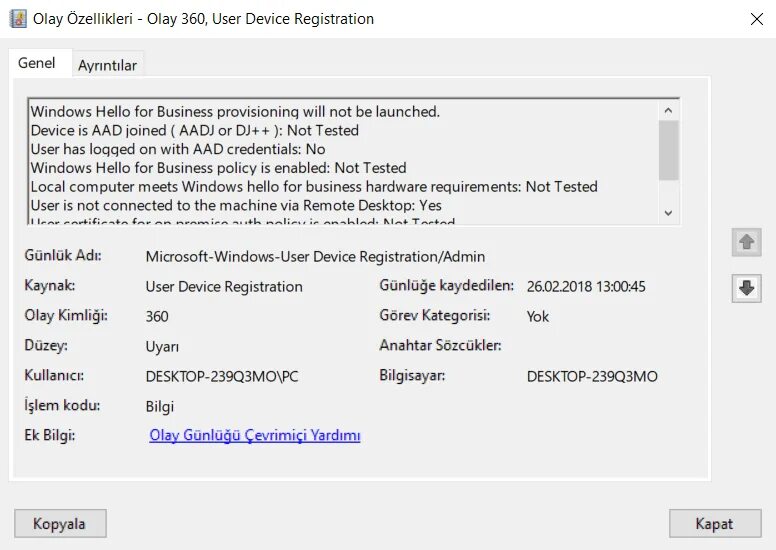Screen dimensions: 776x550
Task: Click the Günlüğe kaydedilen date and time value
Action: click(x=586, y=287)
